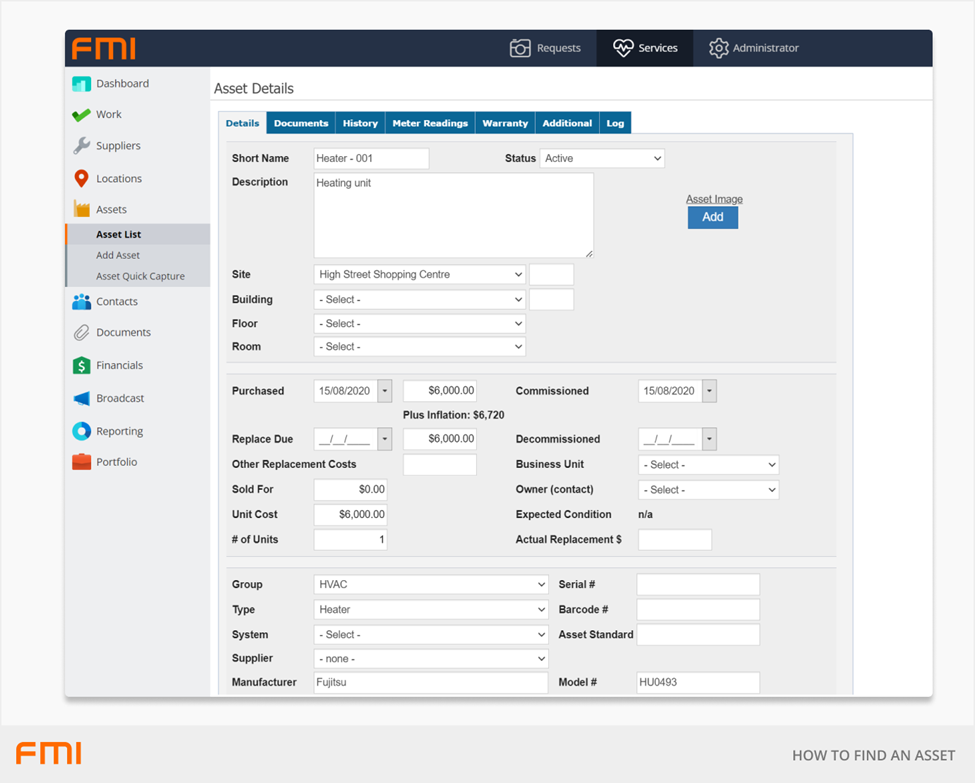Viewport: 975px width, 783px height.
Task: Open the Warranty tab
Action: (x=505, y=124)
